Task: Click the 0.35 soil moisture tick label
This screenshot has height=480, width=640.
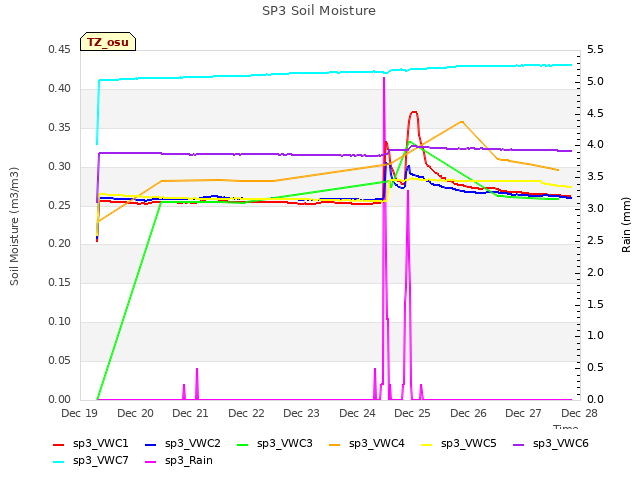Action: 59,128
